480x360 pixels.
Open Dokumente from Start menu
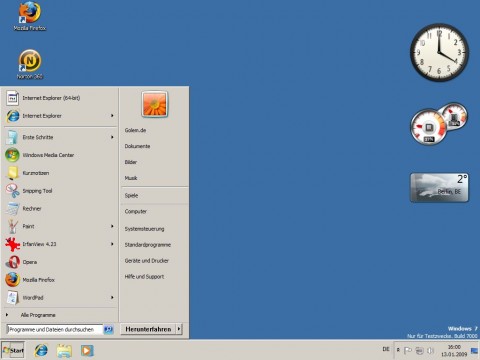(137, 146)
